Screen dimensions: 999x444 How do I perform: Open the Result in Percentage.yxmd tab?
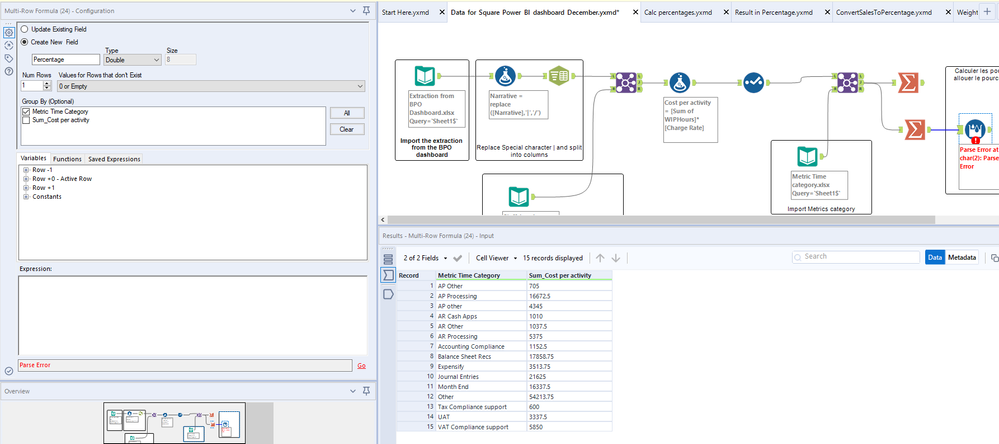click(x=773, y=12)
